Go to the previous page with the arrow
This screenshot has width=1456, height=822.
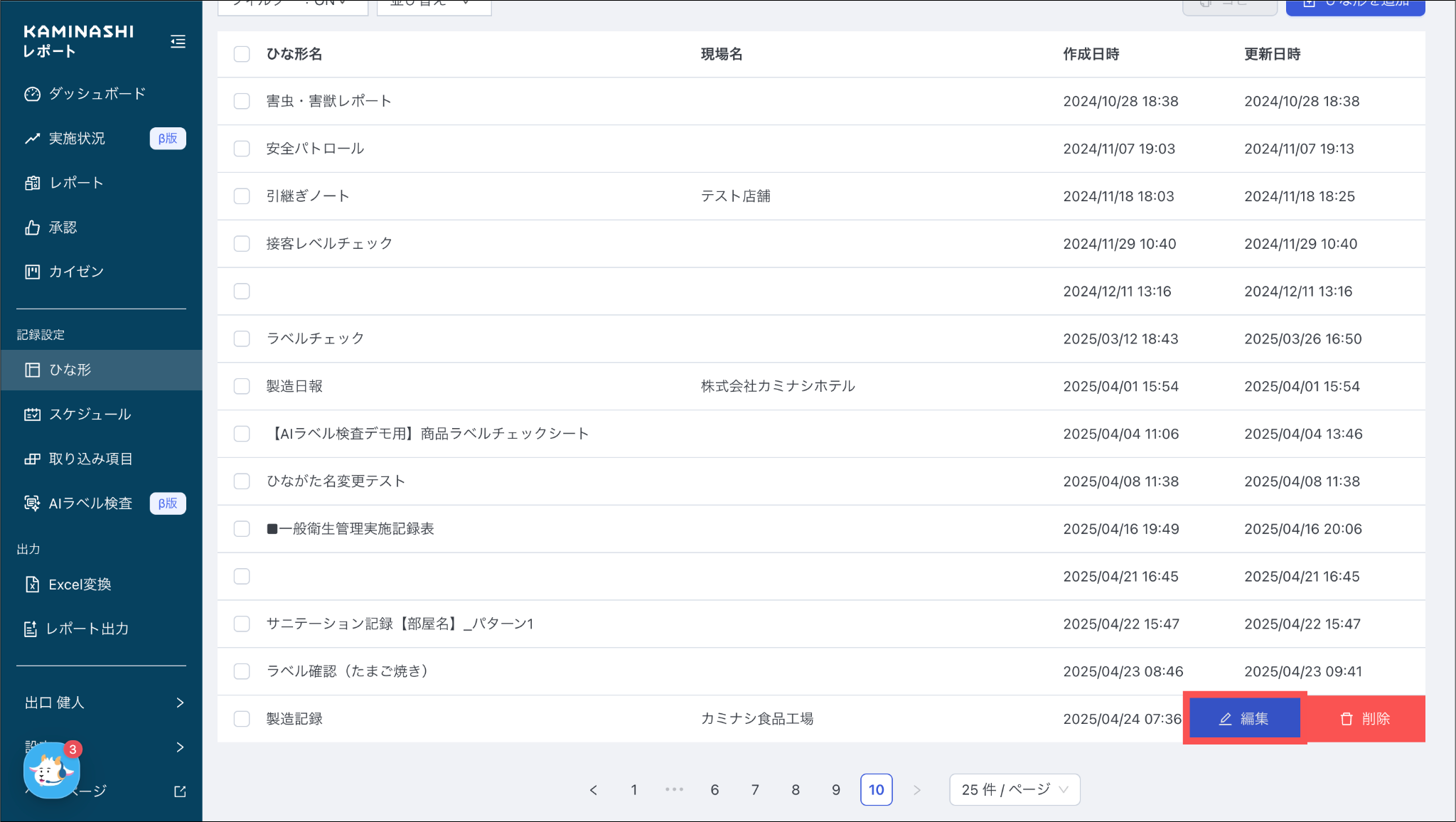[594, 790]
